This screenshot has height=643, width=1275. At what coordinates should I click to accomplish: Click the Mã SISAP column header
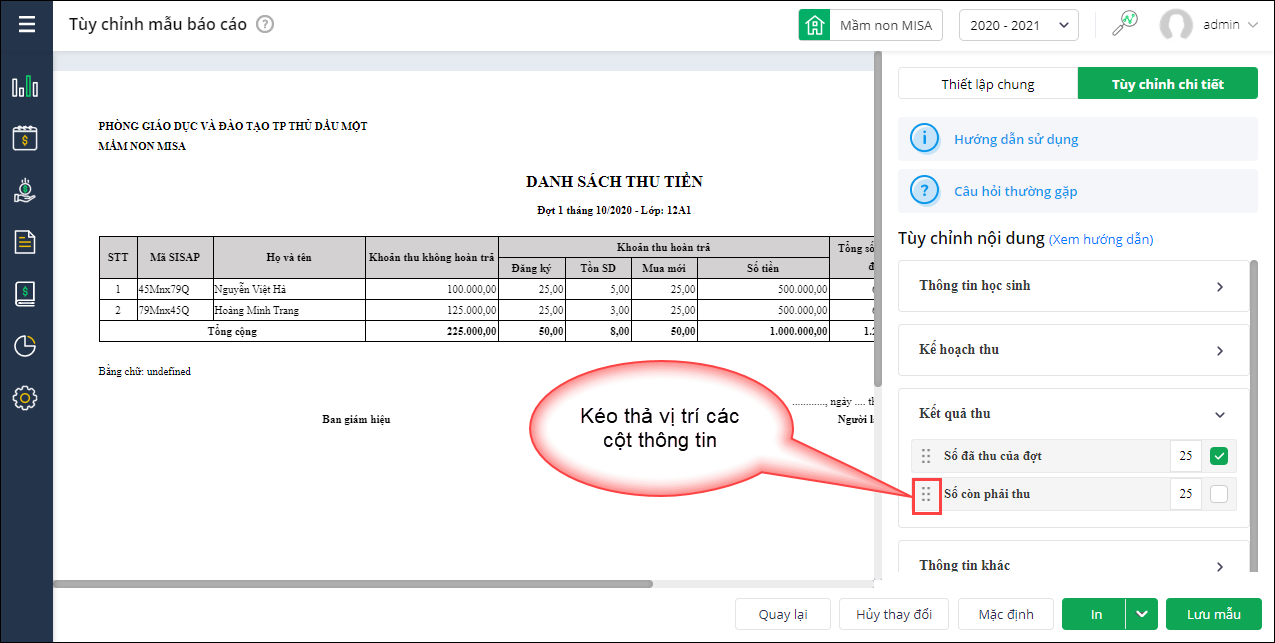pos(175,257)
